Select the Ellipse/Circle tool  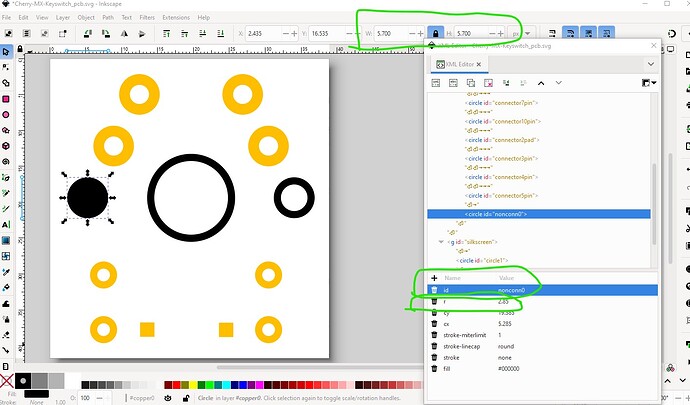(6, 114)
